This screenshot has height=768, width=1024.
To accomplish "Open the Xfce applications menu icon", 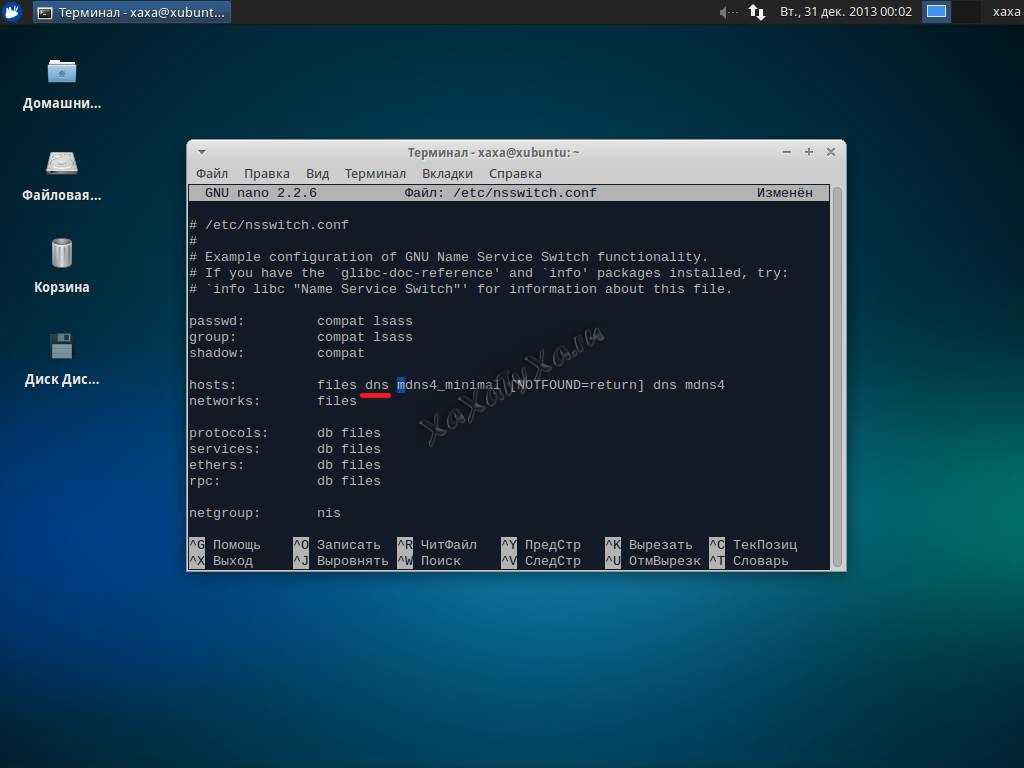I will click(x=13, y=12).
